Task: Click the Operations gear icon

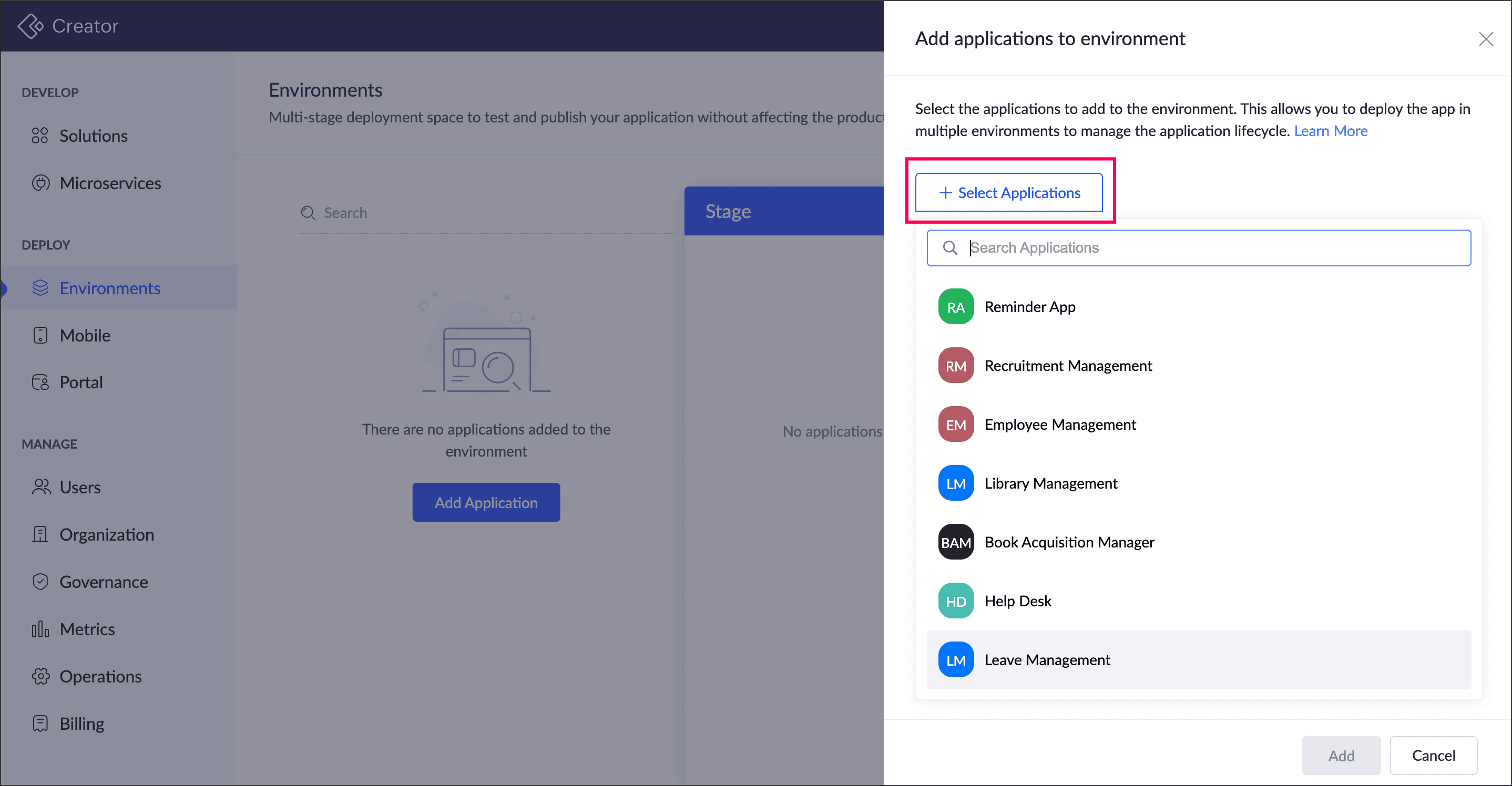Action: (40, 676)
